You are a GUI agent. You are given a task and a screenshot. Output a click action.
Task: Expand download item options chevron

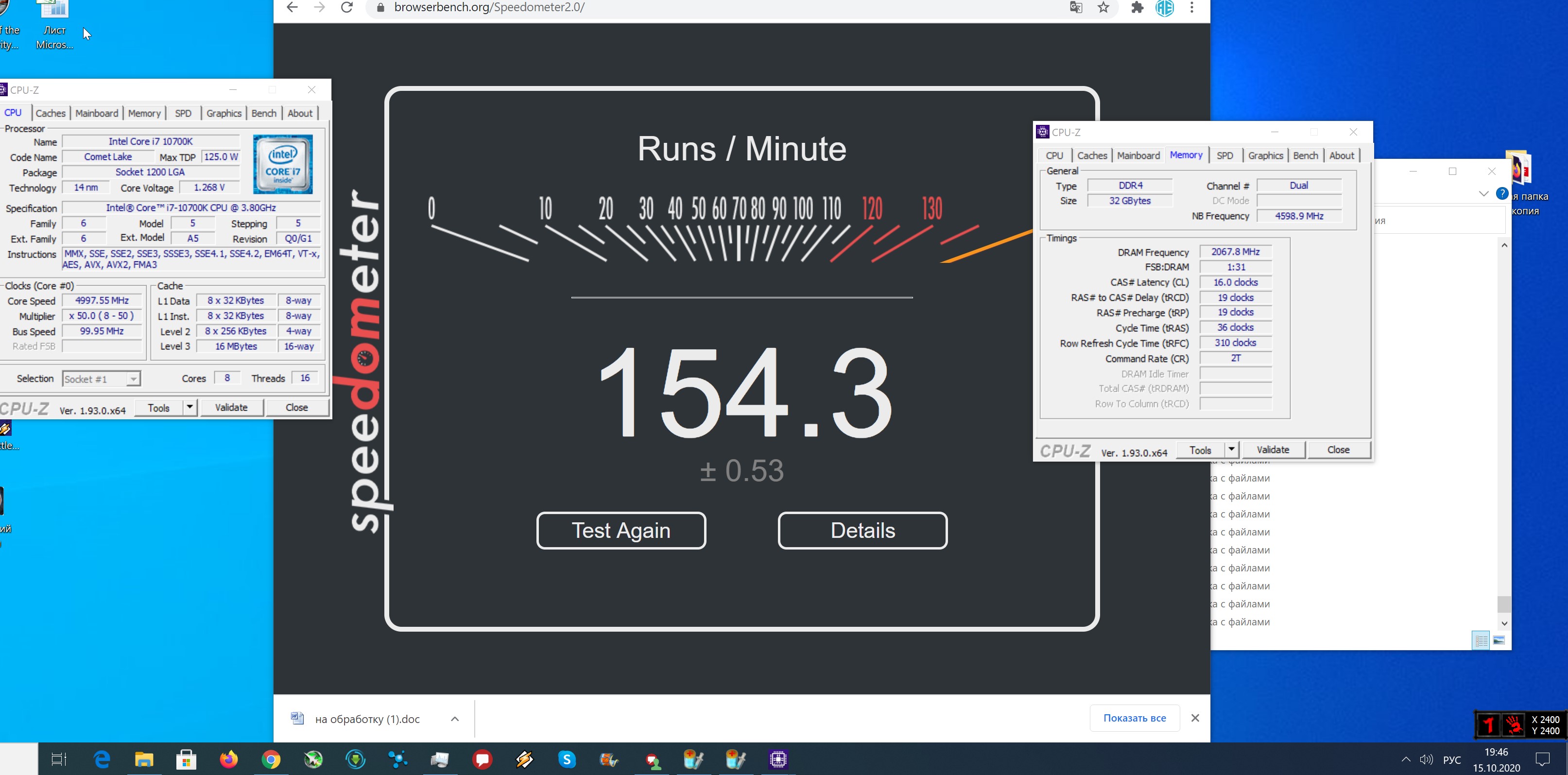click(455, 718)
